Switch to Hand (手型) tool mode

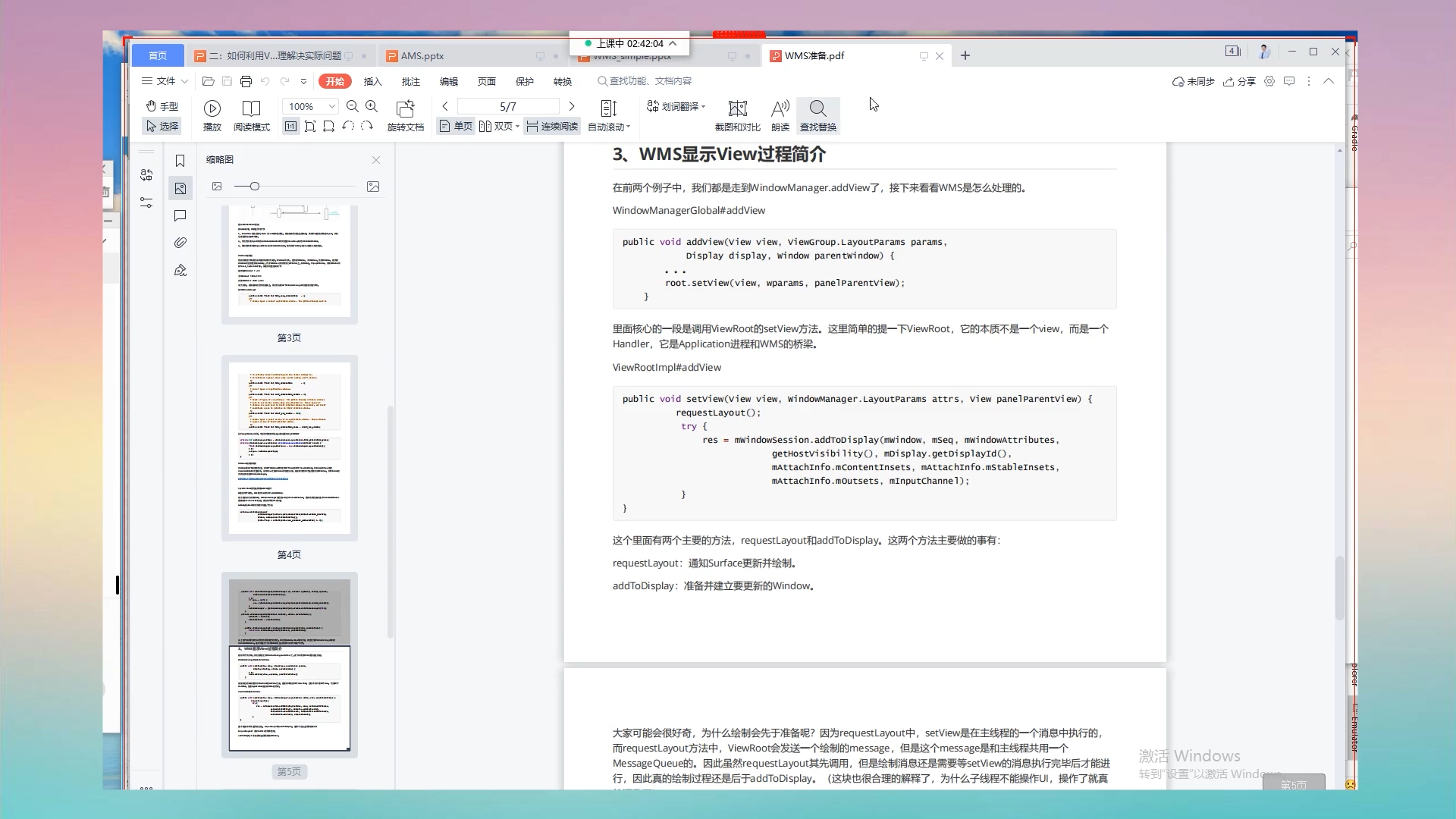coord(162,106)
